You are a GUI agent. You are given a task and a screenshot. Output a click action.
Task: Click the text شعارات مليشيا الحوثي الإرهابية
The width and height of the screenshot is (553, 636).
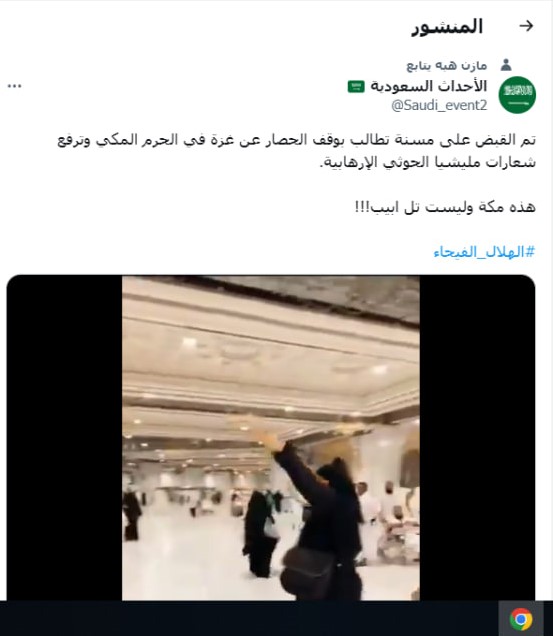click(x=428, y=162)
